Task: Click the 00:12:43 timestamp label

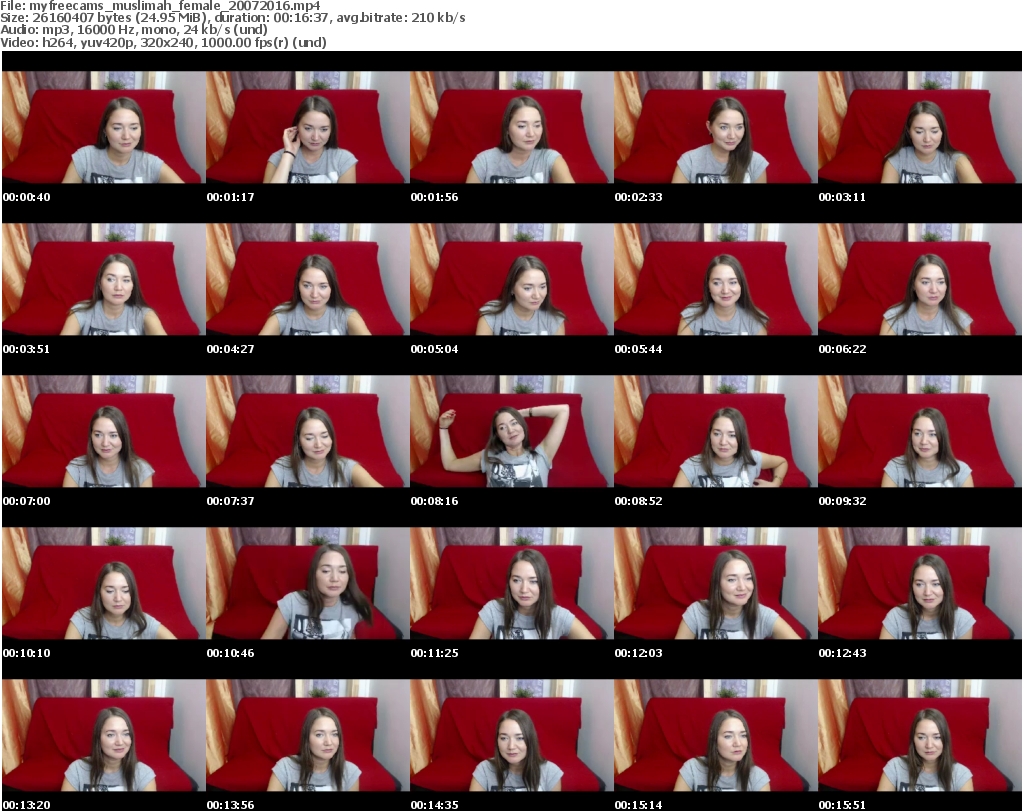Action: point(842,653)
